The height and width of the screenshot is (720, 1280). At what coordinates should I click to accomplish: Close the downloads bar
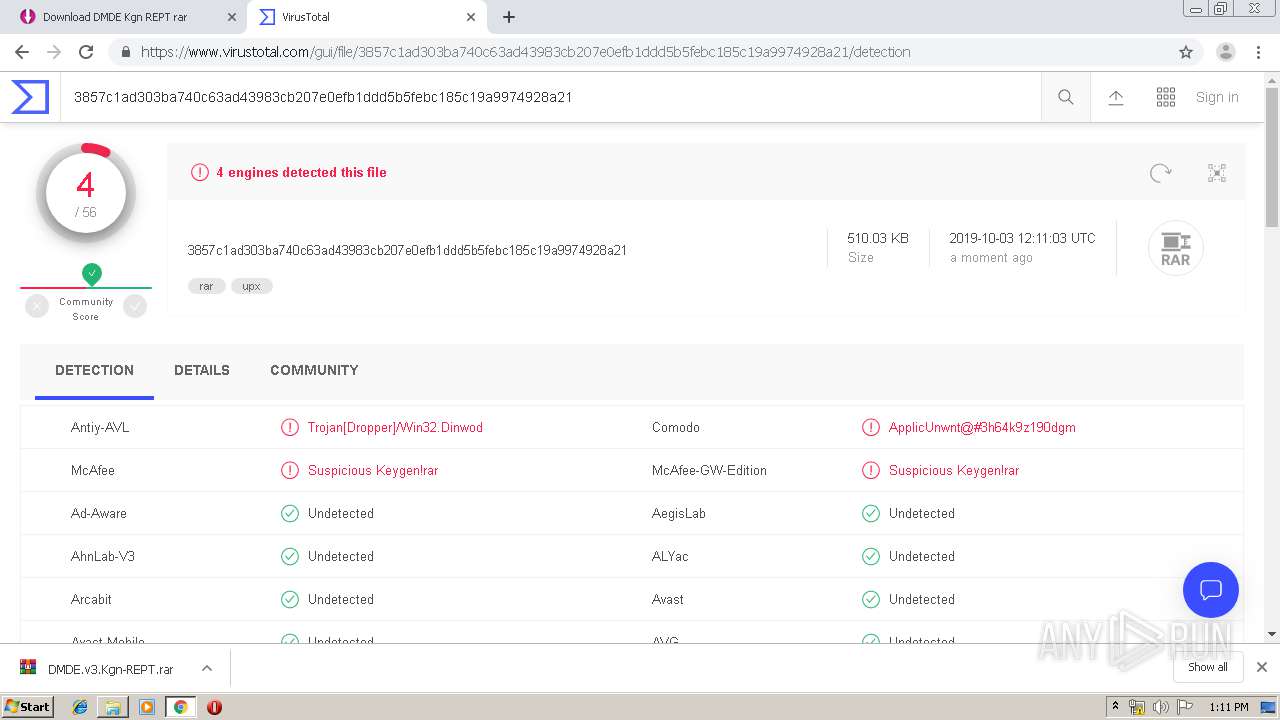[x=1262, y=667]
